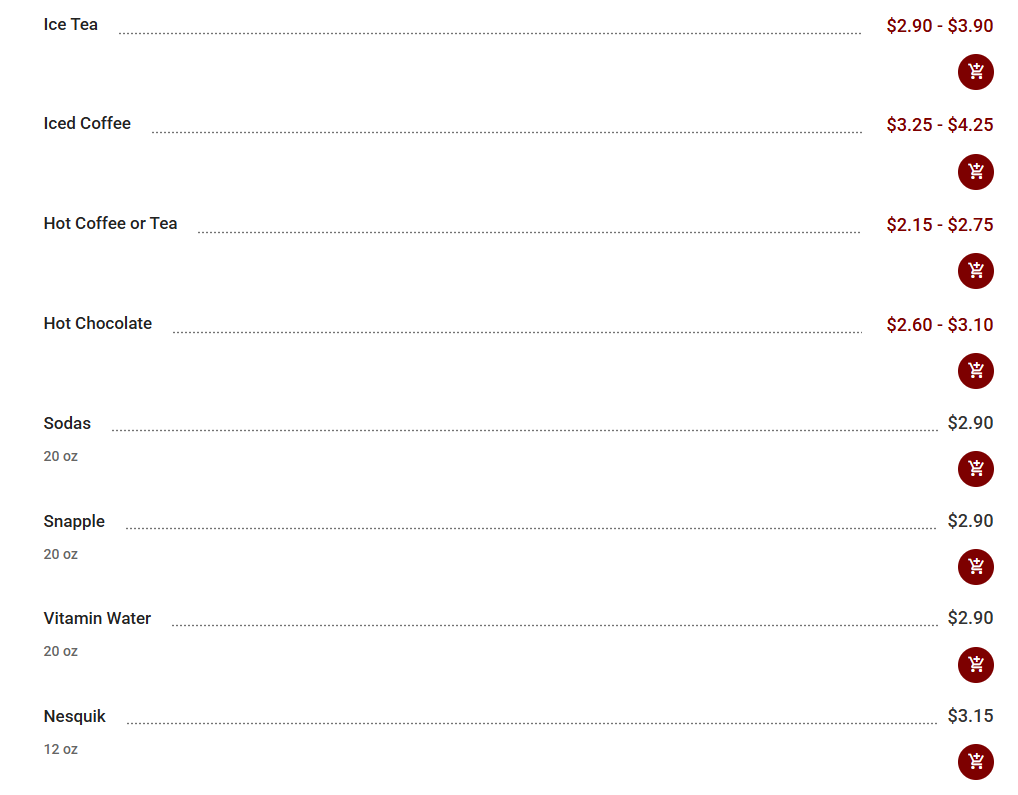
Task: Click the Iced Coffee item name
Action: pyautogui.click(x=87, y=124)
